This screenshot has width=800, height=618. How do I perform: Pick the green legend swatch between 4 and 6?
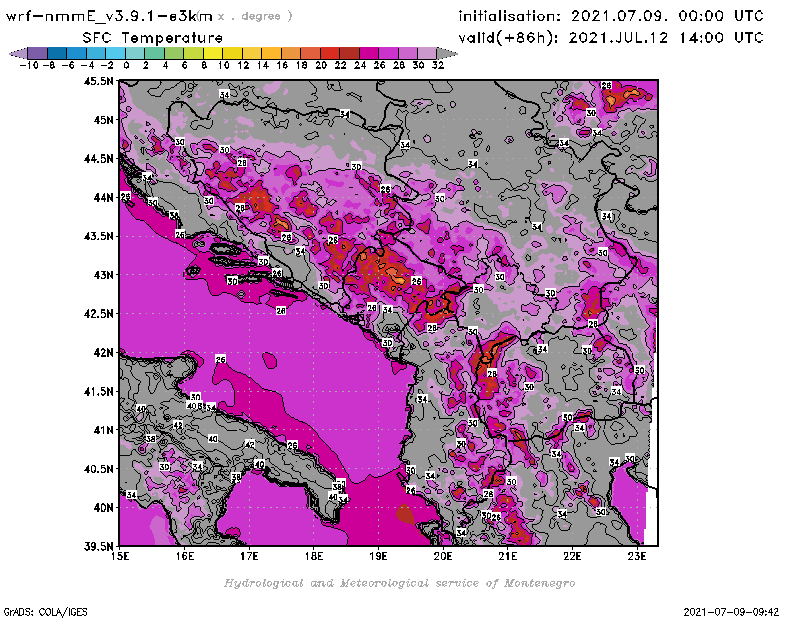click(x=174, y=53)
